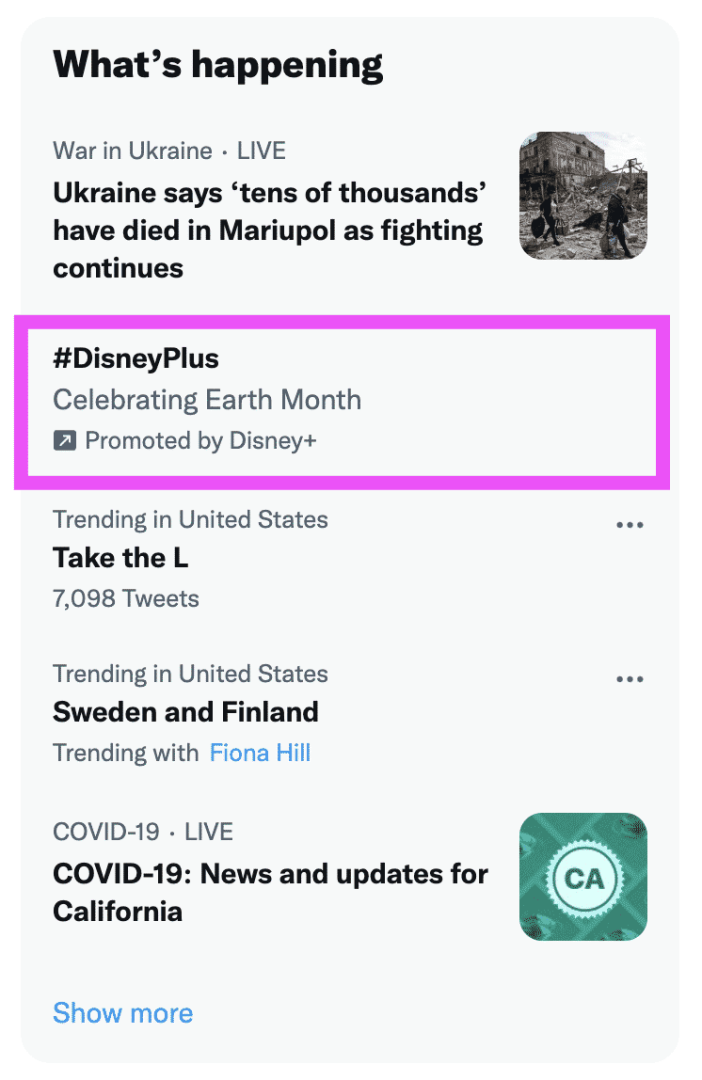Click the Promoted by Disney+ label
Viewport: 702px width, 1080px height.
click(x=200, y=440)
